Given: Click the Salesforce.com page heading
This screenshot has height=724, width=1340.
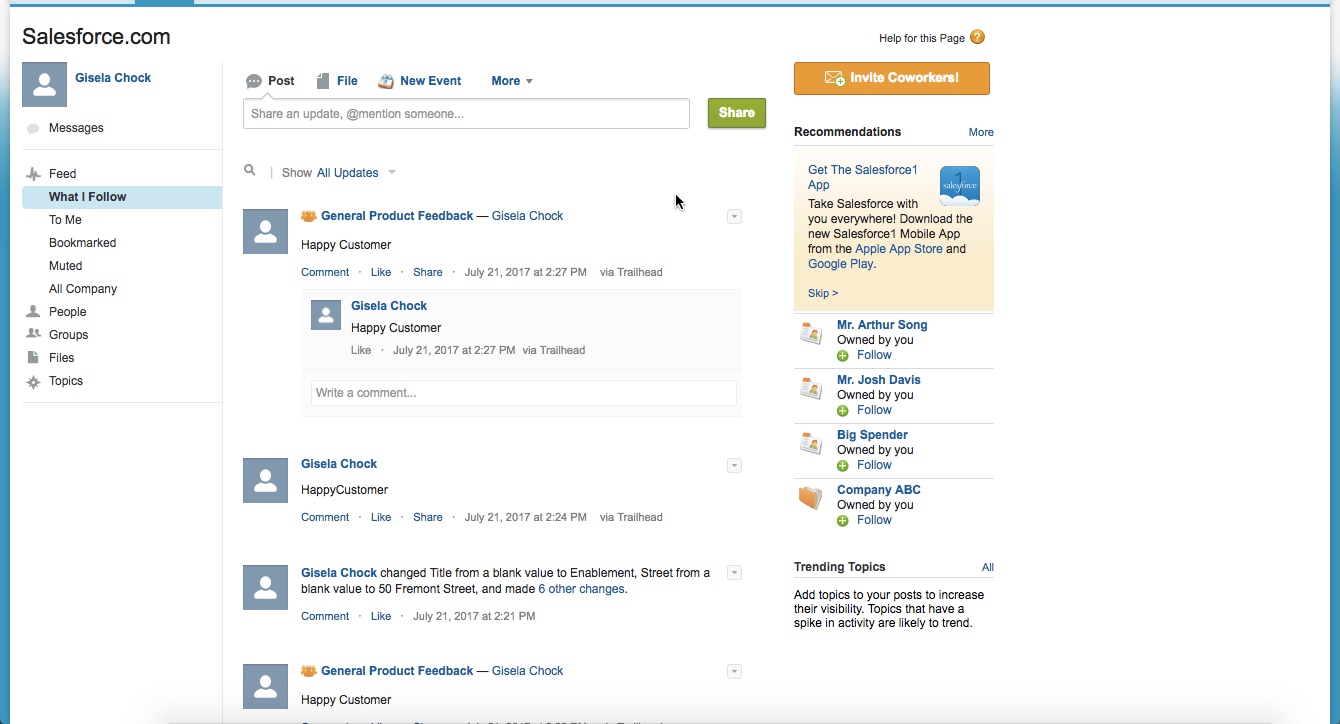Looking at the screenshot, I should pyautogui.click(x=96, y=37).
